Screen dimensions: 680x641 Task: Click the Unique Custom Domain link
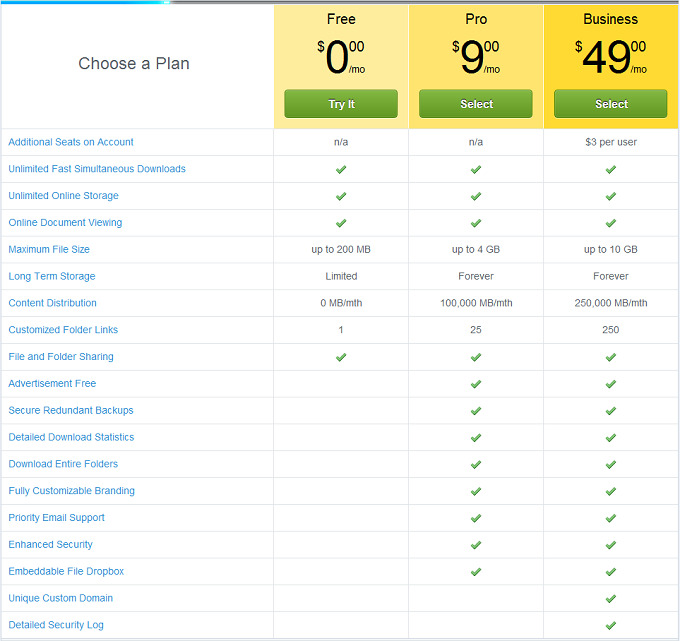(x=60, y=598)
